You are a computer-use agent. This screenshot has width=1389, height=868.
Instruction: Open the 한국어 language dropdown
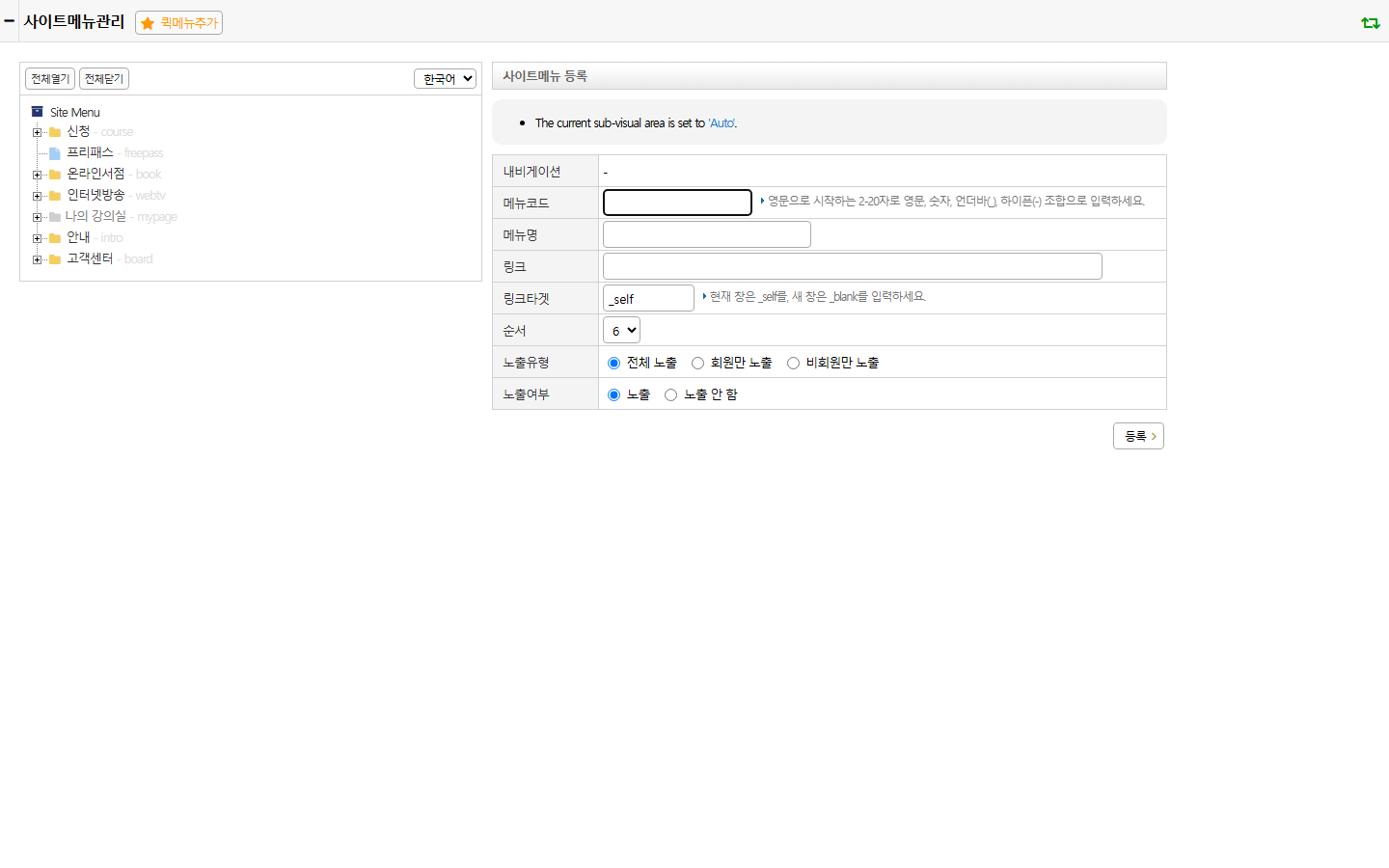[445, 78]
